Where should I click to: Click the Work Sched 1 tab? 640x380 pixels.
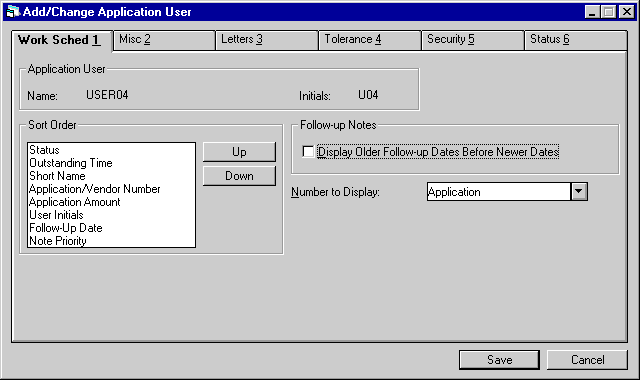pyautogui.click(x=61, y=40)
